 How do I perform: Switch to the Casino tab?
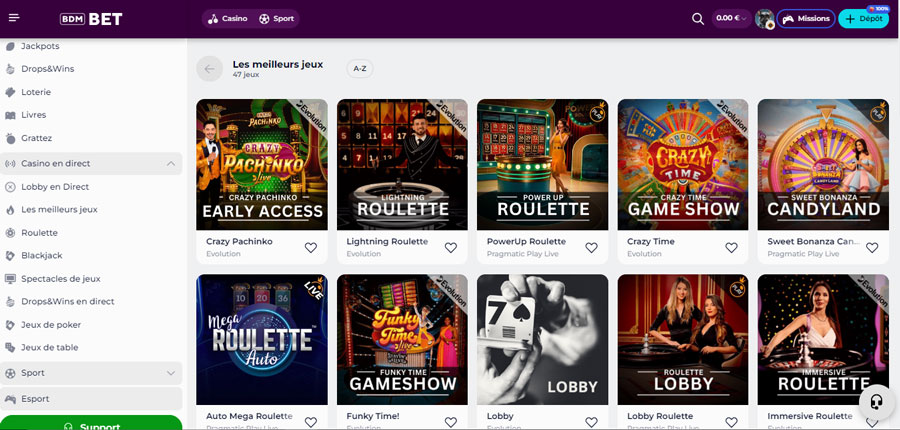tap(228, 18)
